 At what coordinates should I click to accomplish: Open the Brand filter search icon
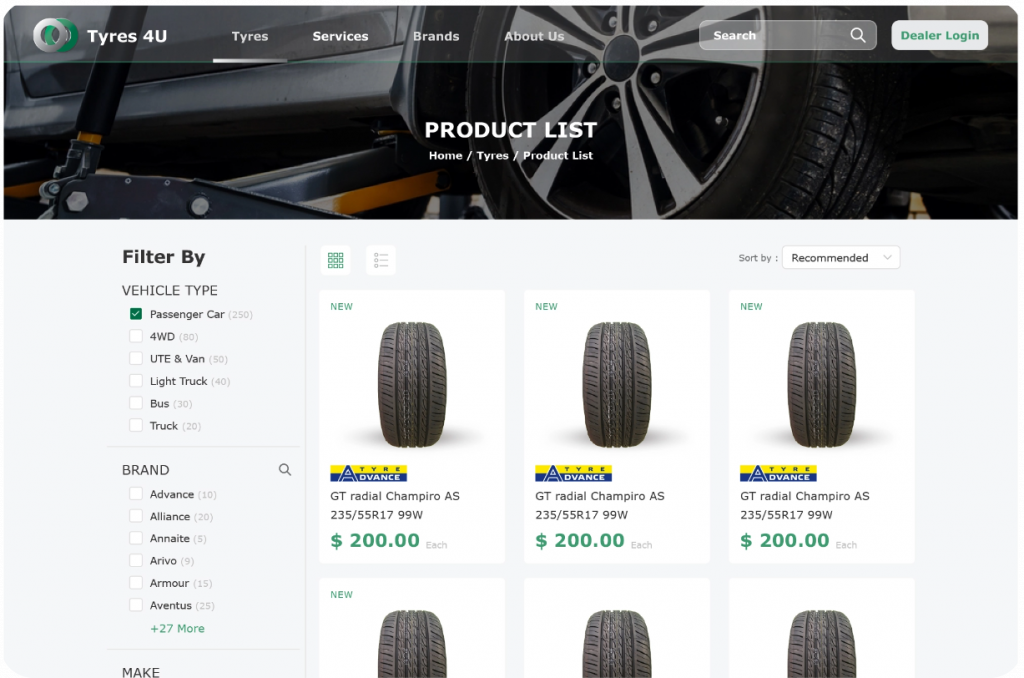[x=285, y=470]
